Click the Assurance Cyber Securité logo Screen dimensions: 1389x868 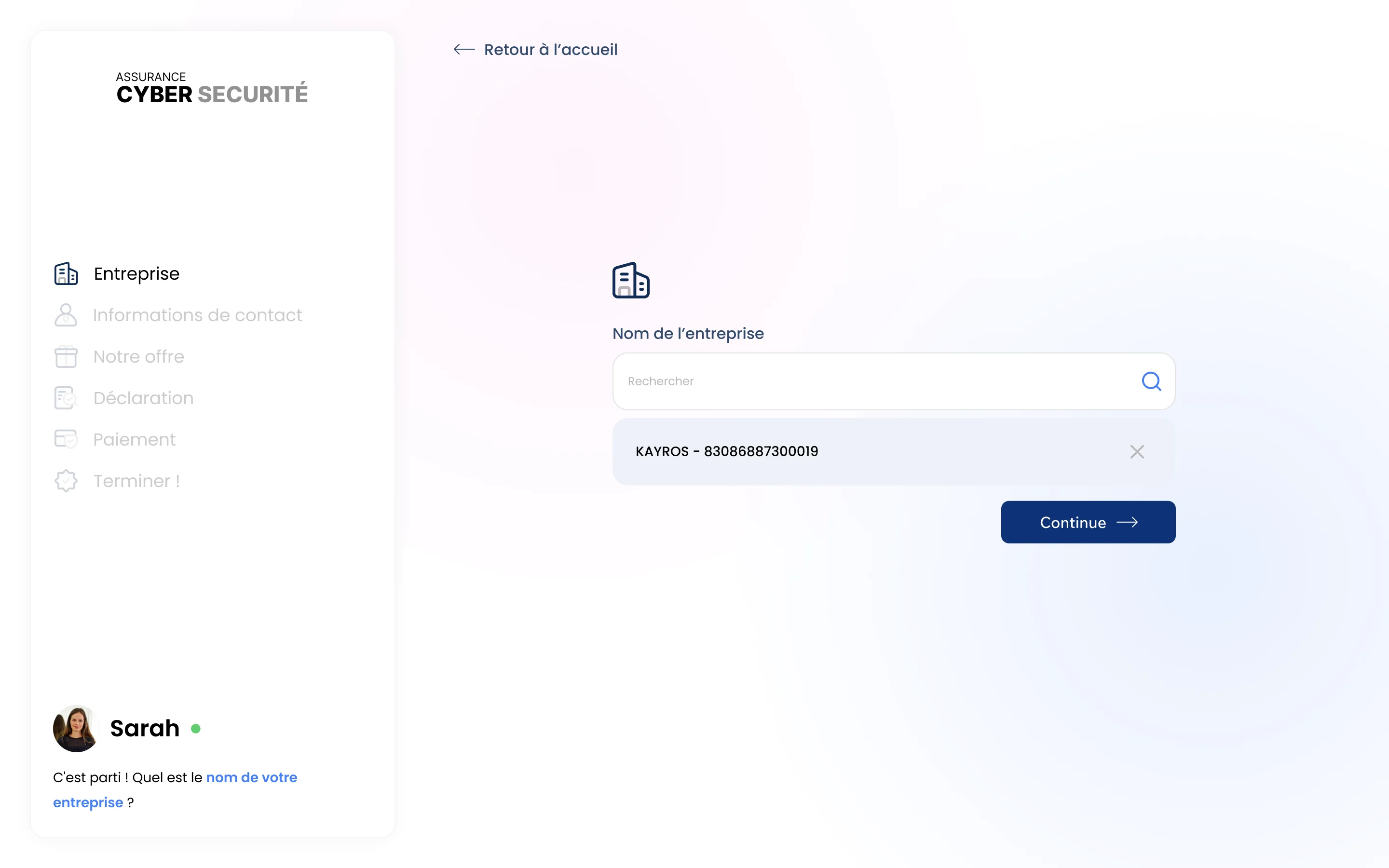pyautogui.click(x=212, y=88)
